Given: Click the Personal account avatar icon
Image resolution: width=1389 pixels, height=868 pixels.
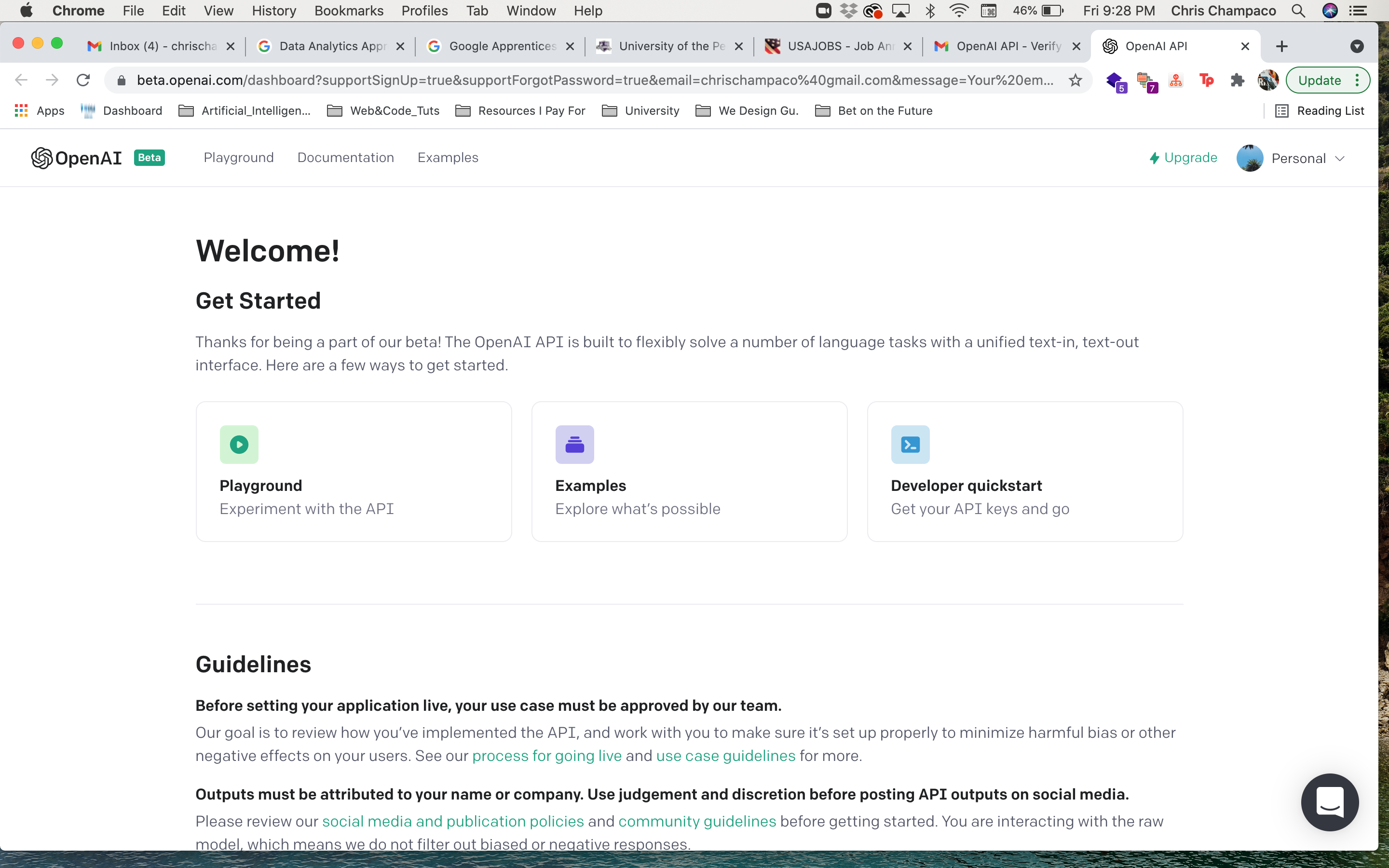Looking at the screenshot, I should (x=1250, y=158).
